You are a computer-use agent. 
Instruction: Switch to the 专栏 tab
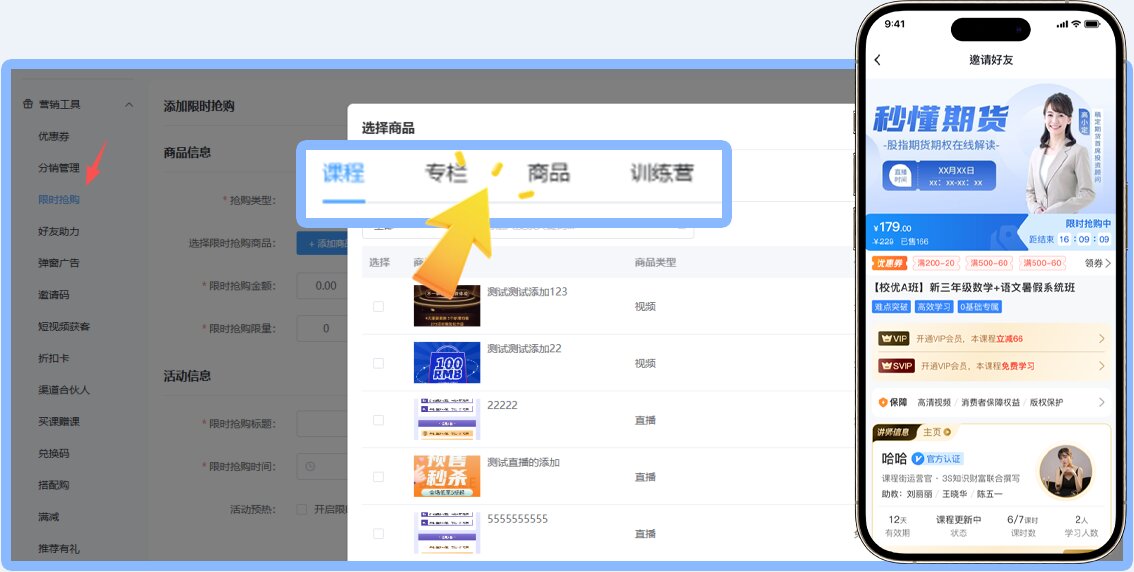tap(446, 174)
